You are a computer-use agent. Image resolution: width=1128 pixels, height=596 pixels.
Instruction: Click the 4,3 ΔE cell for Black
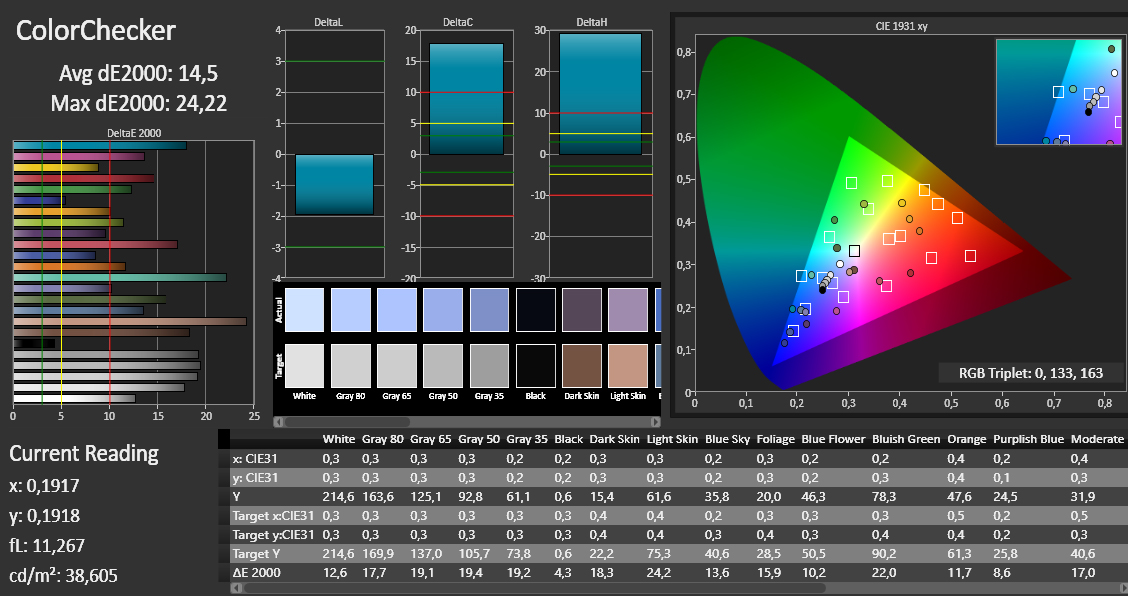564,573
